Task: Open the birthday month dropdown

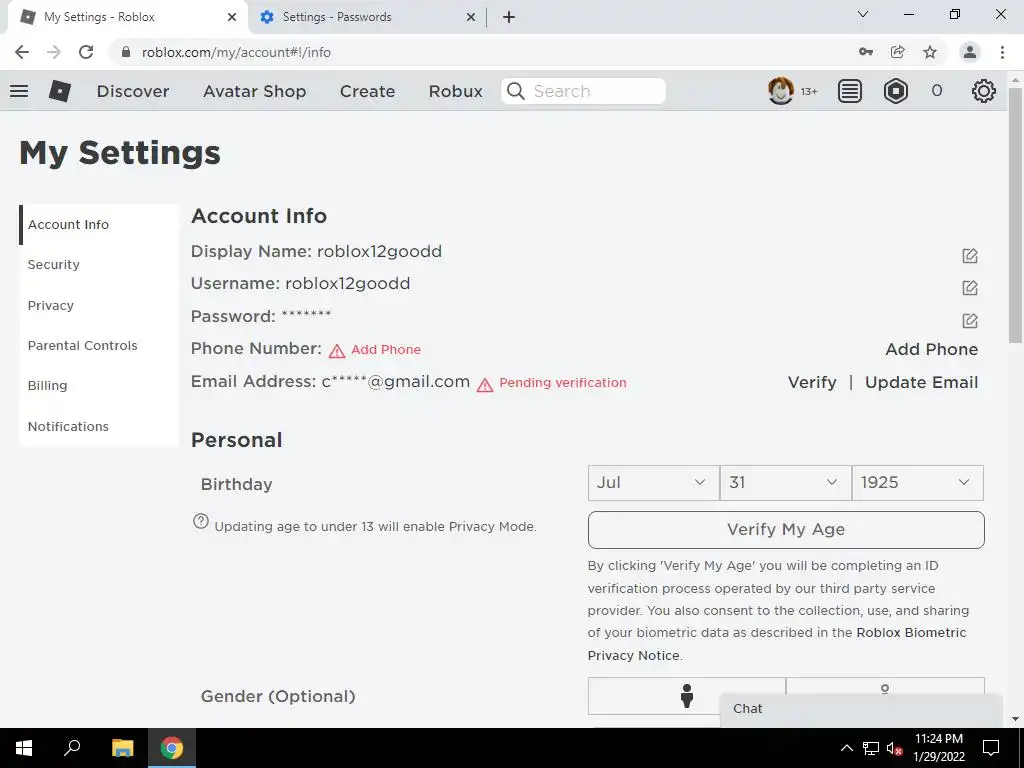Action: pyautogui.click(x=653, y=483)
